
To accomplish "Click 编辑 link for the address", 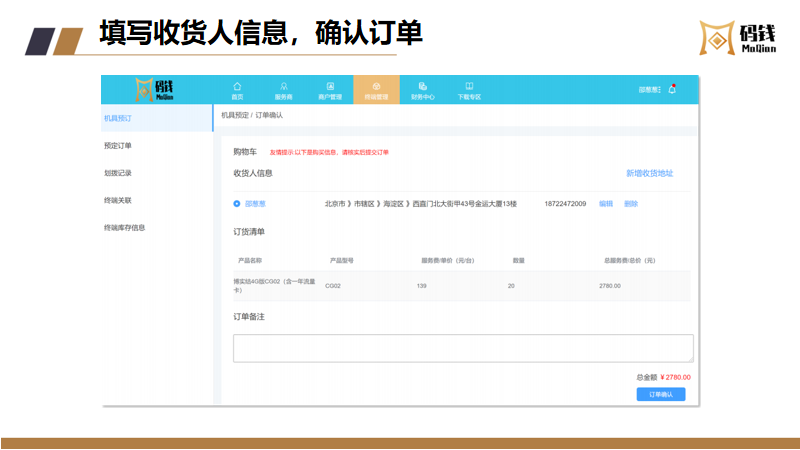I will click(606, 204).
